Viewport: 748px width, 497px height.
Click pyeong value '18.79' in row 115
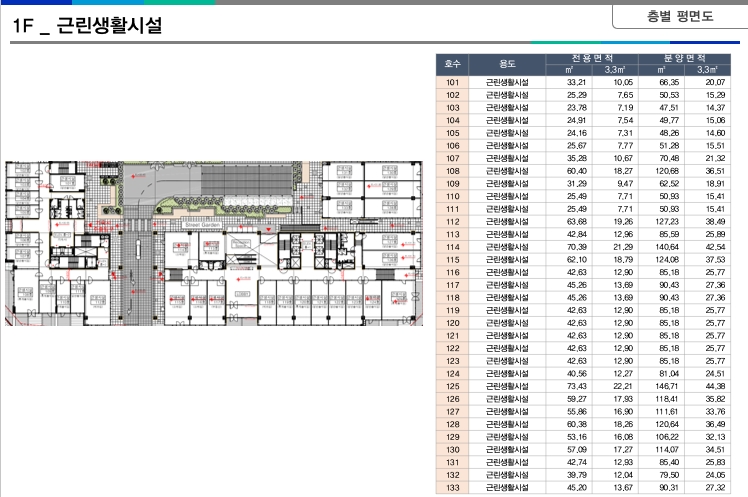click(623, 259)
